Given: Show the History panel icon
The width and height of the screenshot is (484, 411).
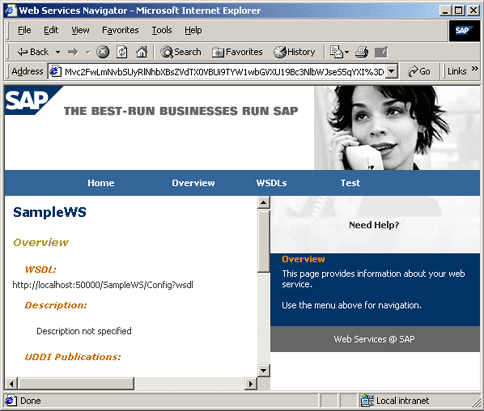Looking at the screenshot, I should pos(294,52).
